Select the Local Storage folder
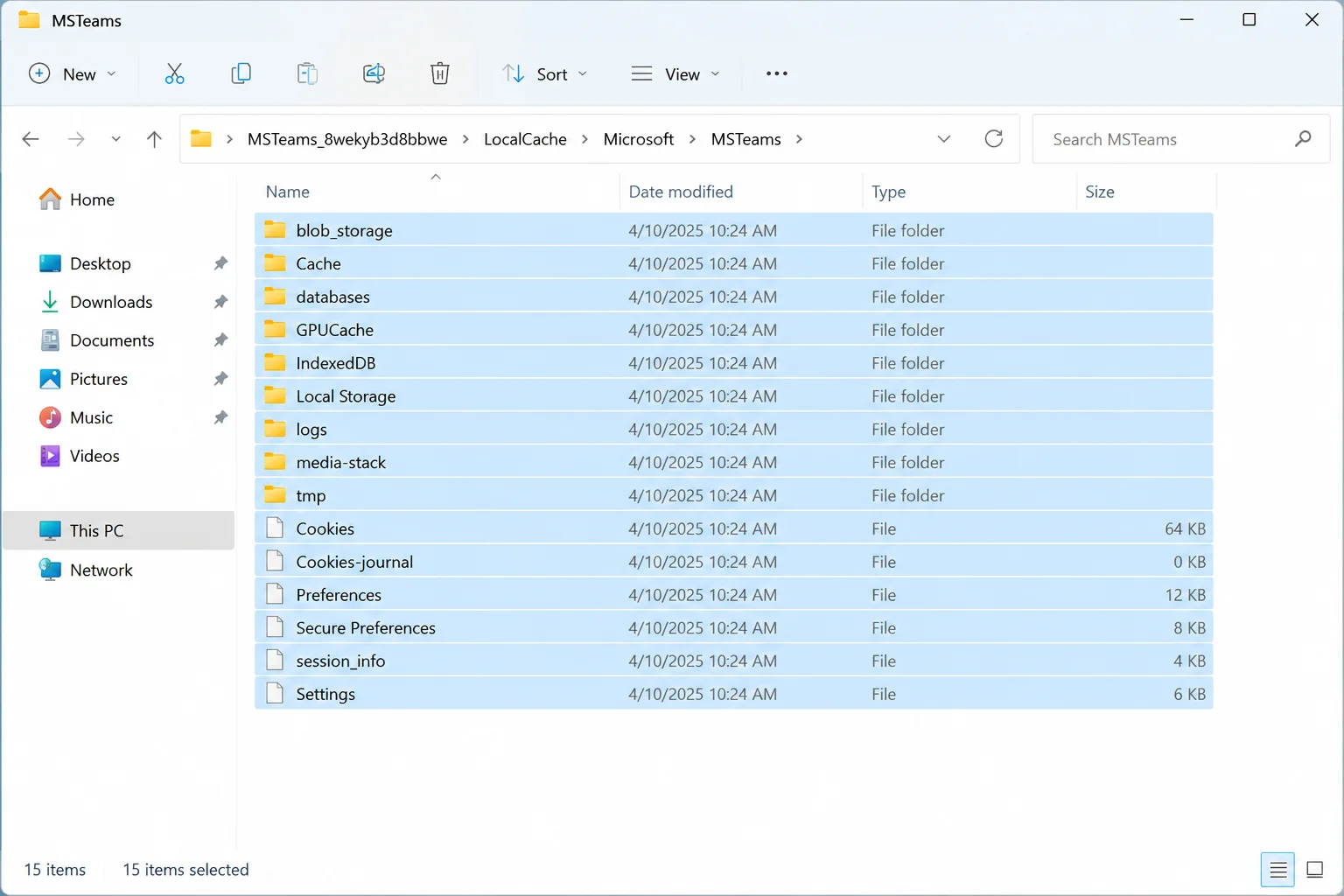The width and height of the screenshot is (1344, 896). click(734, 396)
